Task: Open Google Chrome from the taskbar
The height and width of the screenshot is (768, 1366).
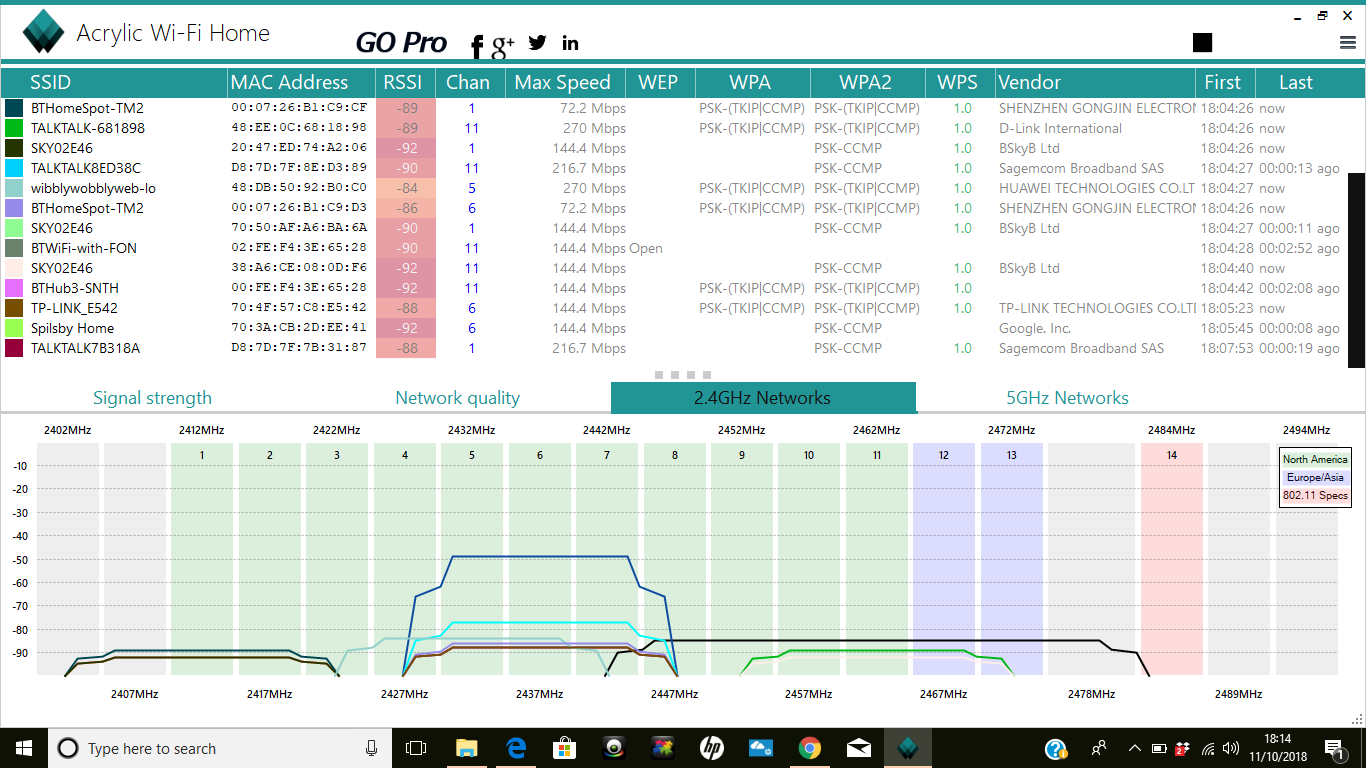Action: (x=810, y=748)
